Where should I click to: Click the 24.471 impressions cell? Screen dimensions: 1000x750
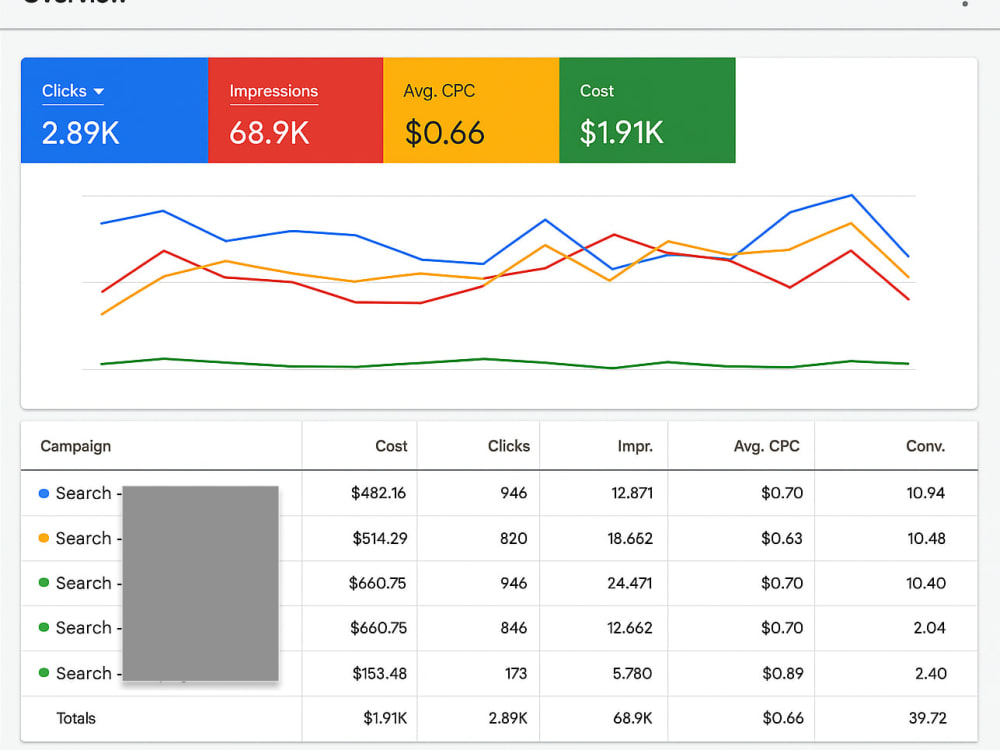[x=629, y=583]
